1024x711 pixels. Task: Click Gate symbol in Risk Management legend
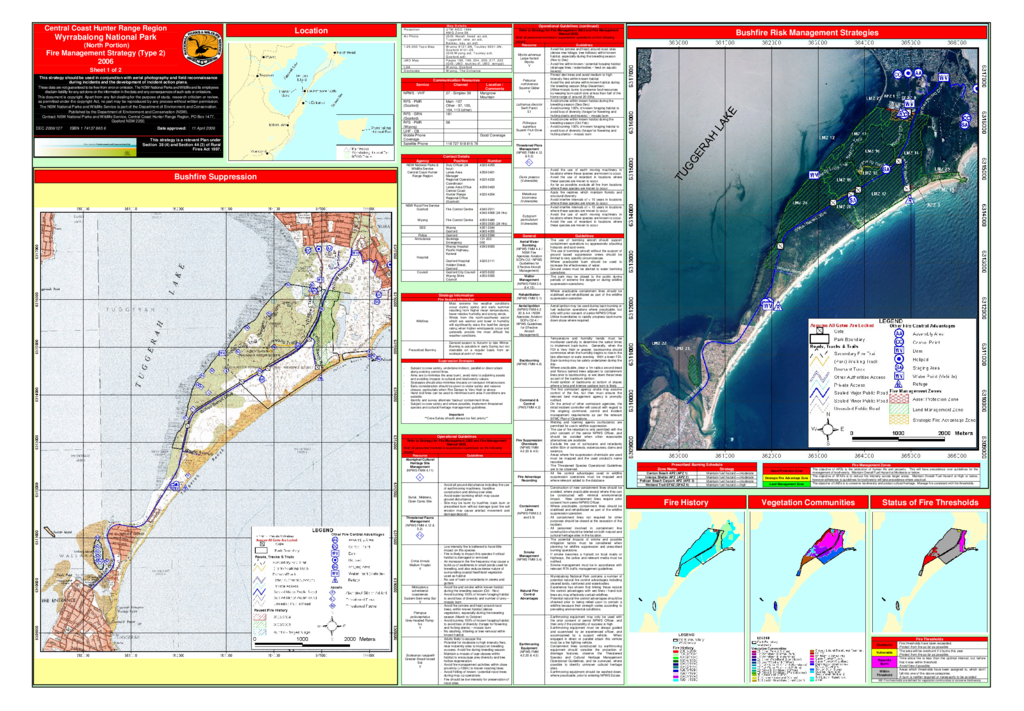click(820, 330)
